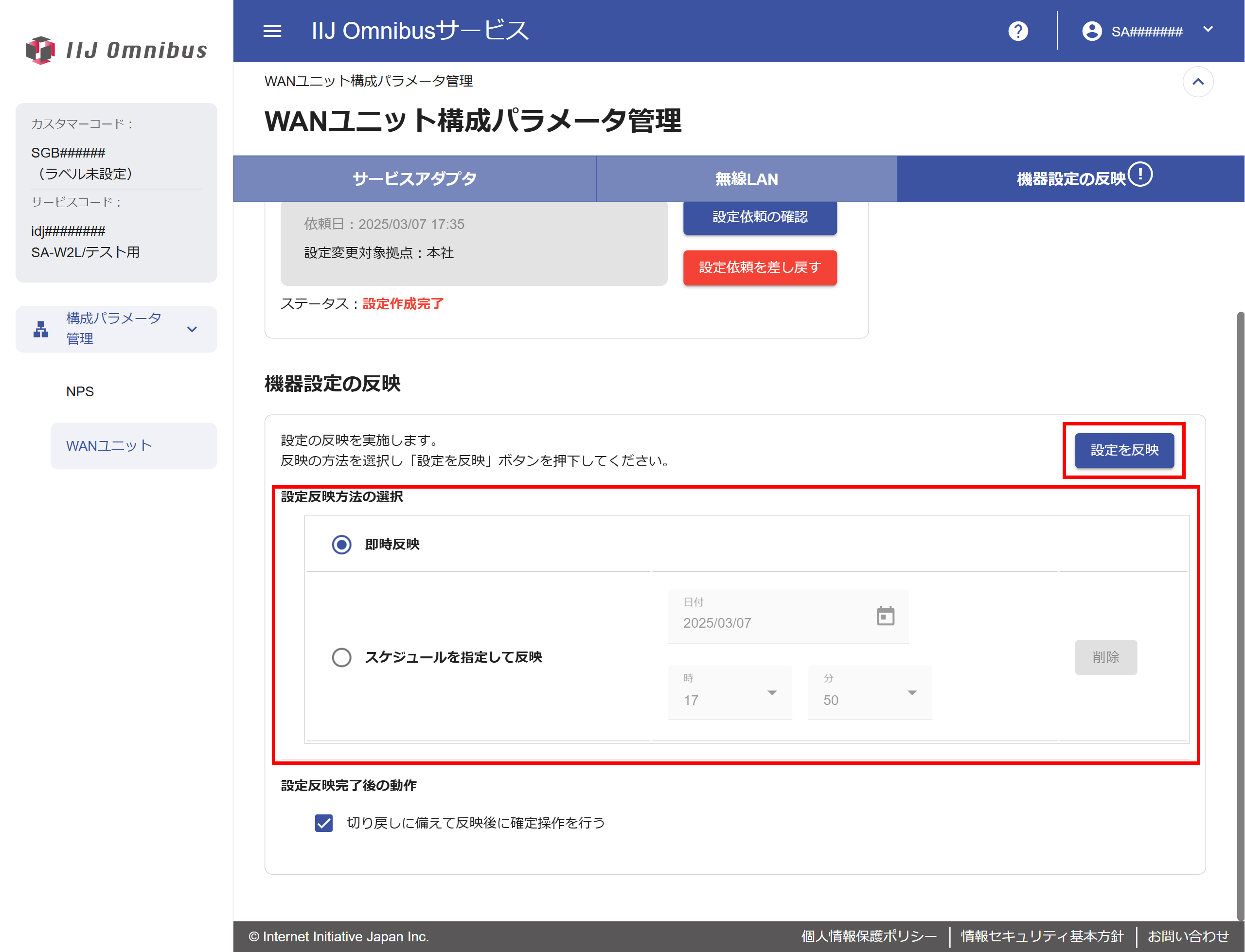Switch to the サービスアダプタ tab

click(414, 179)
